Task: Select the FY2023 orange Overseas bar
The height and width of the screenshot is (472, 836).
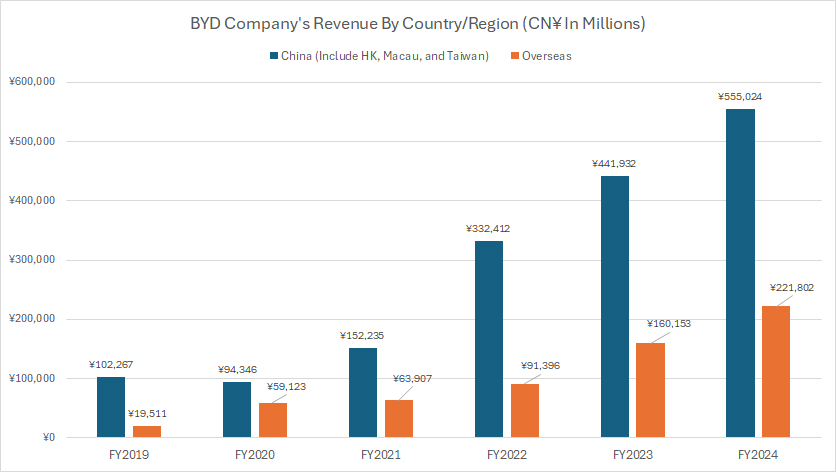Action: (x=651, y=390)
